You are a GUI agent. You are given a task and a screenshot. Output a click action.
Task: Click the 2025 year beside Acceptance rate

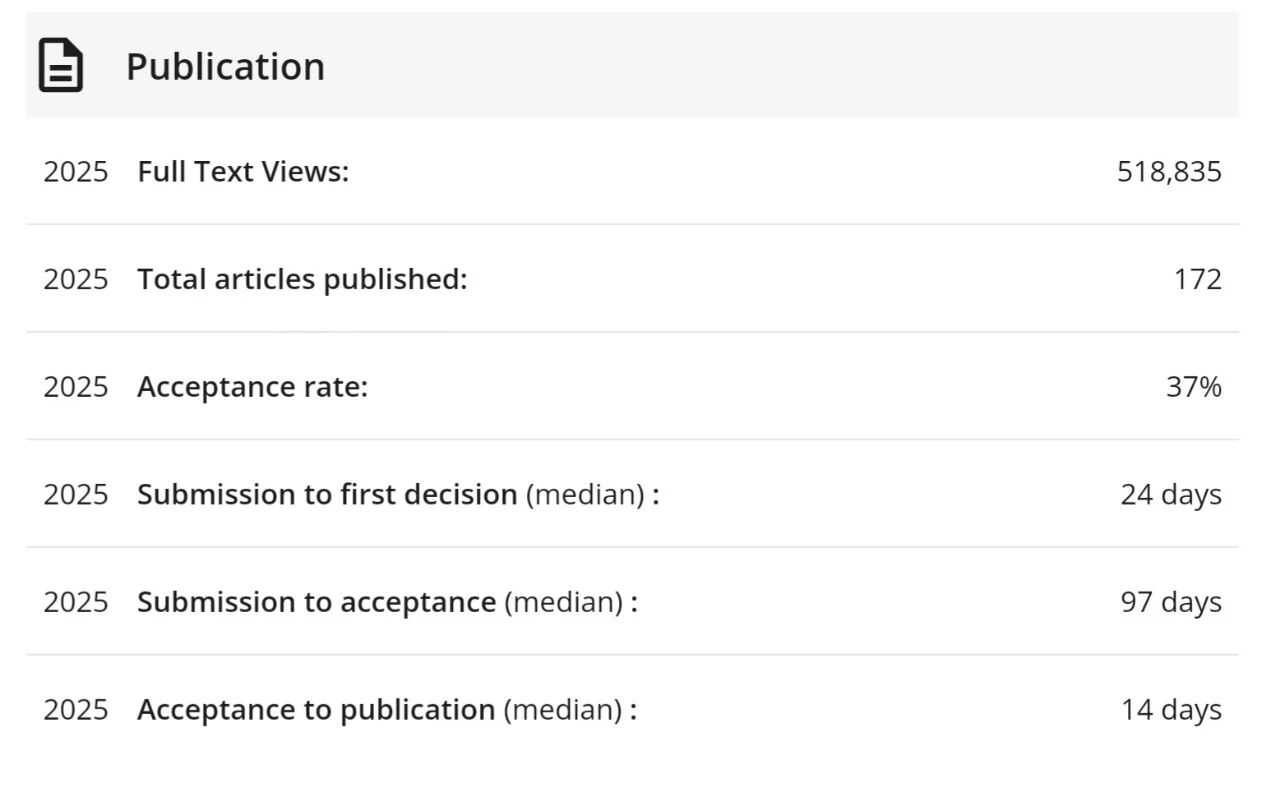(x=75, y=387)
